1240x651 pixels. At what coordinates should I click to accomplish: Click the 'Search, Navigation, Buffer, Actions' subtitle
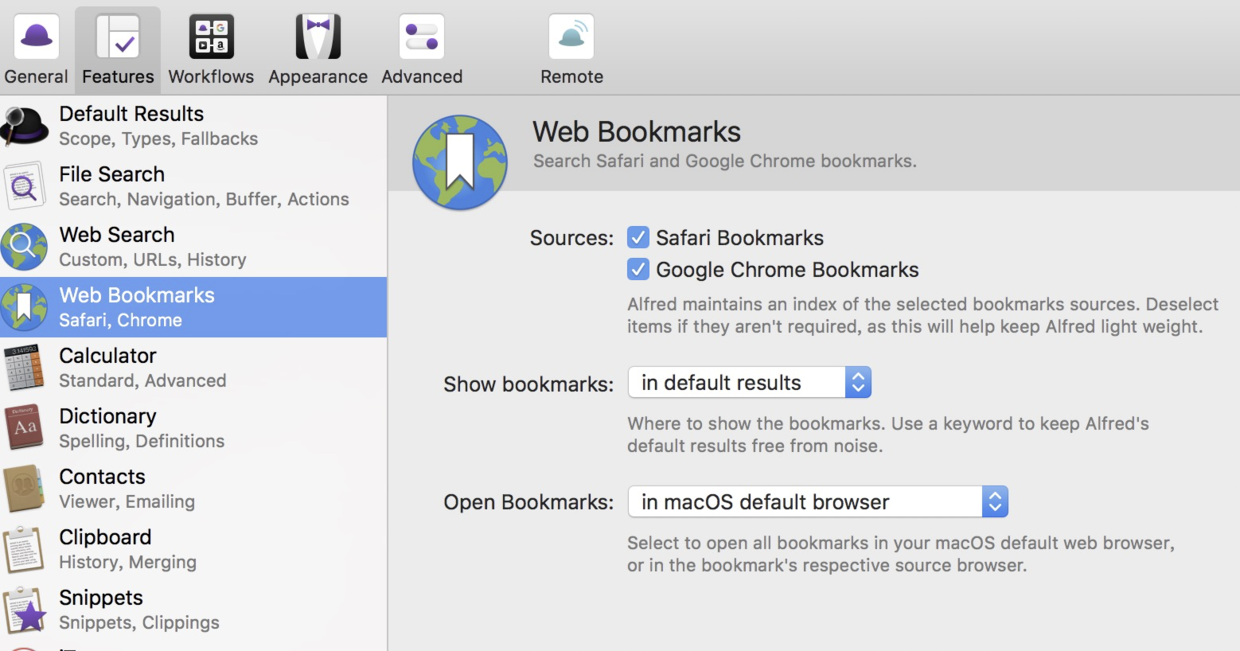[x=204, y=199]
